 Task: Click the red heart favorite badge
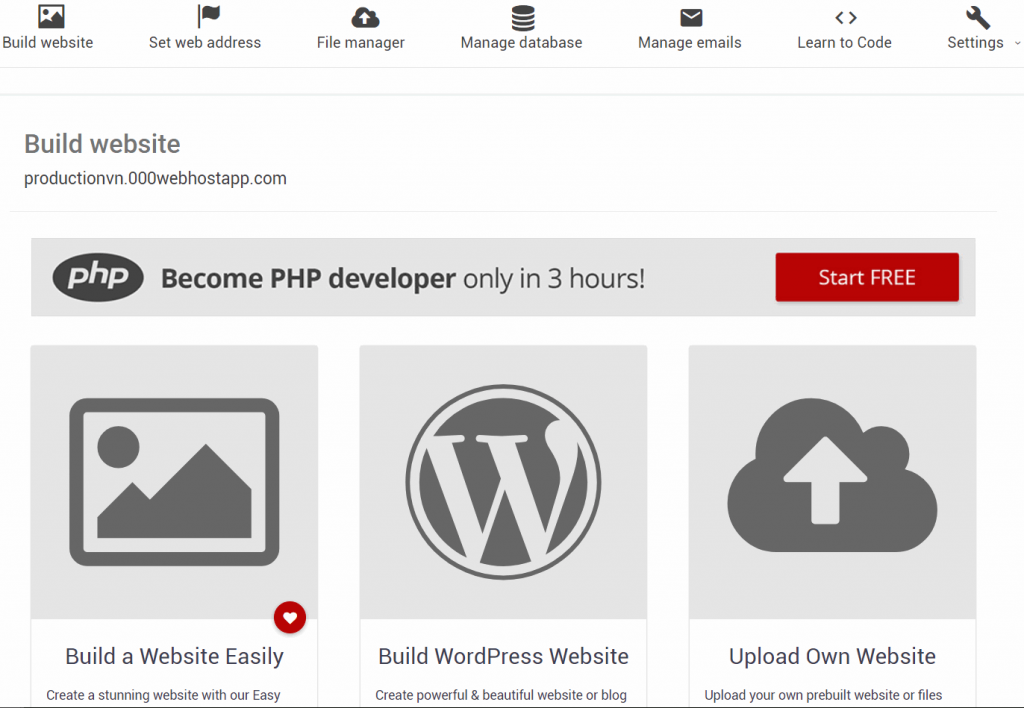click(x=290, y=617)
